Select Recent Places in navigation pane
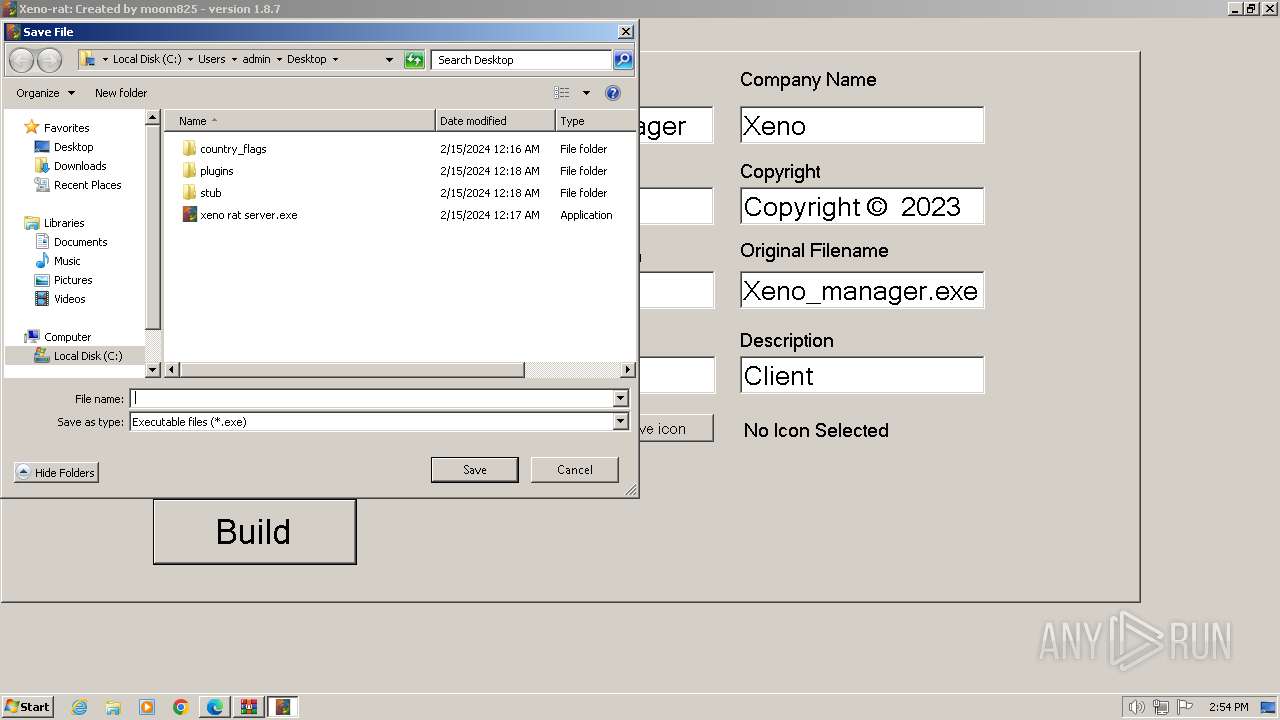This screenshot has width=1280, height=720. (x=87, y=185)
